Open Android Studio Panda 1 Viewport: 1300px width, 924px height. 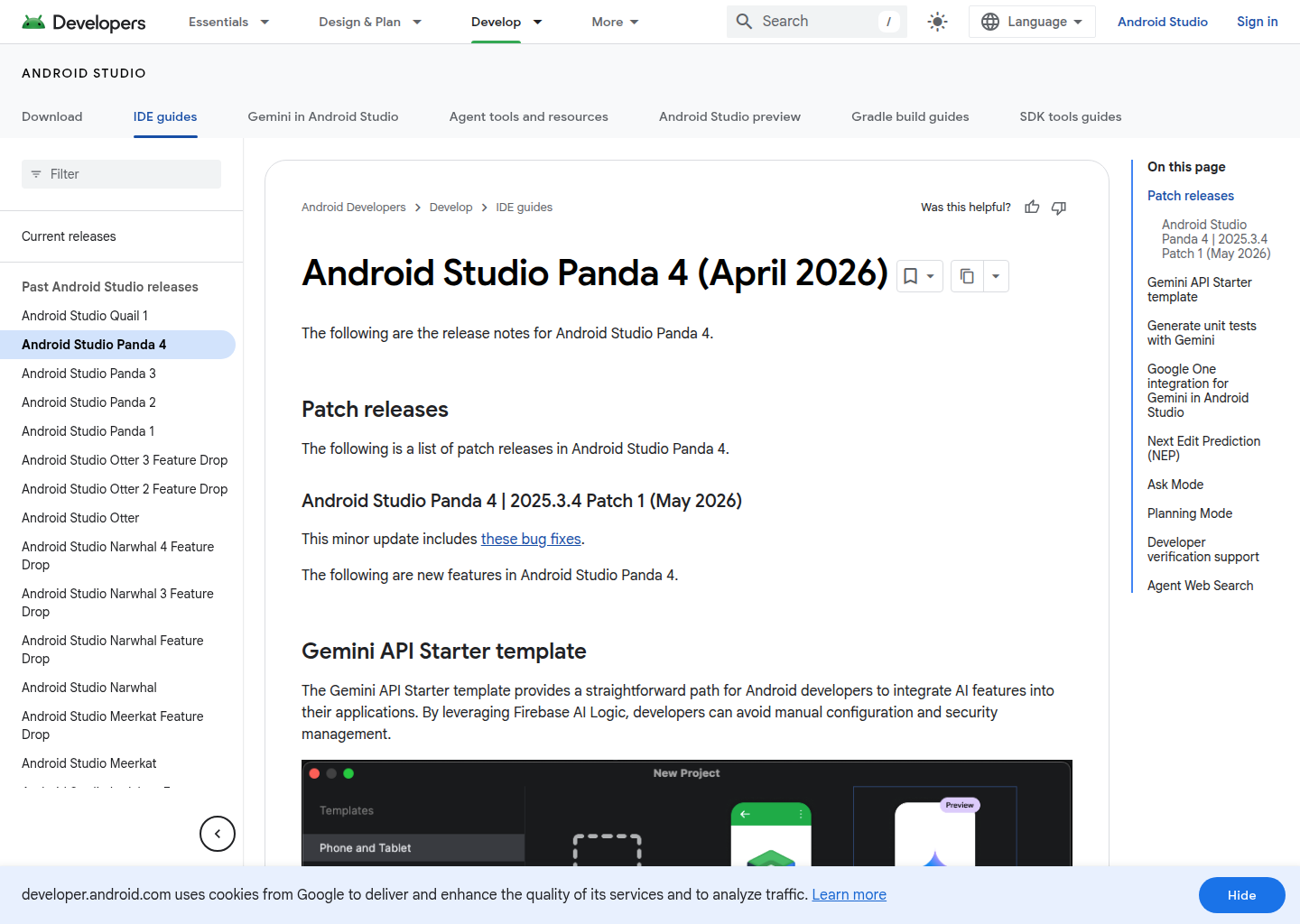coord(88,431)
